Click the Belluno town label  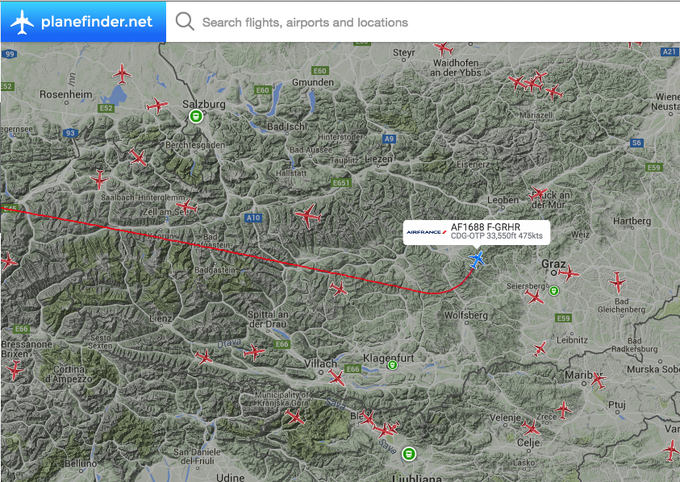tap(80, 463)
